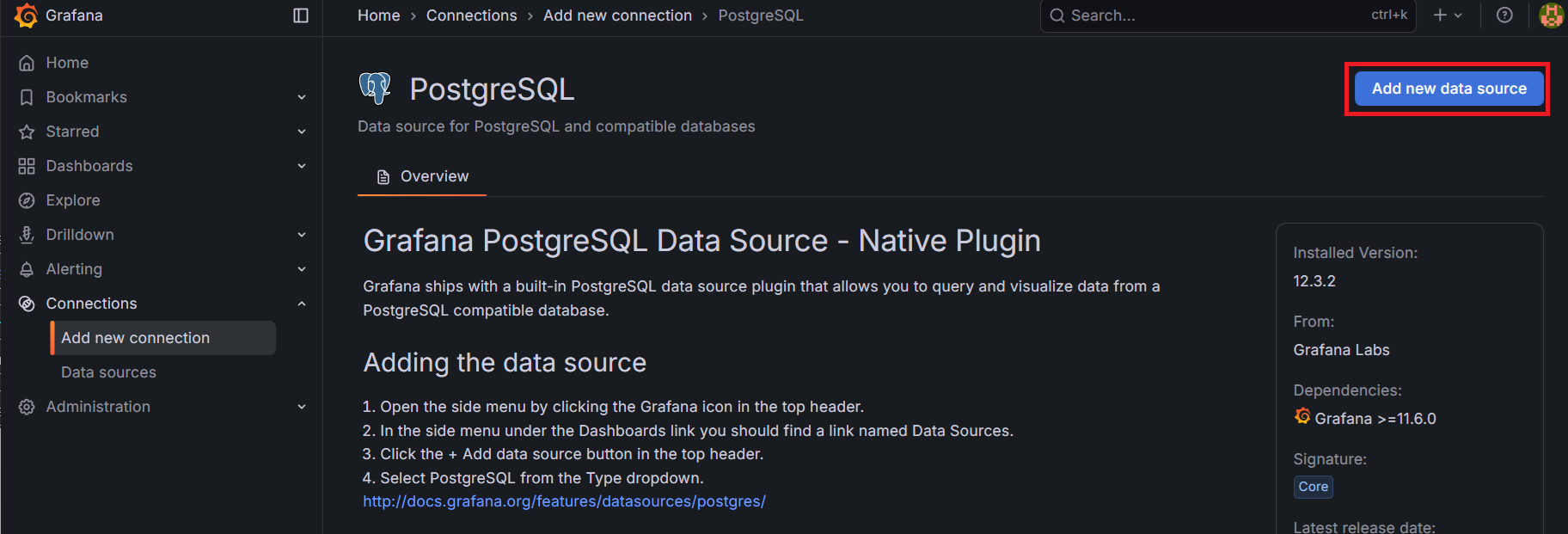Toggle the sidebar dock menu icon
Viewport: 1568px width, 534px height.
(301, 15)
